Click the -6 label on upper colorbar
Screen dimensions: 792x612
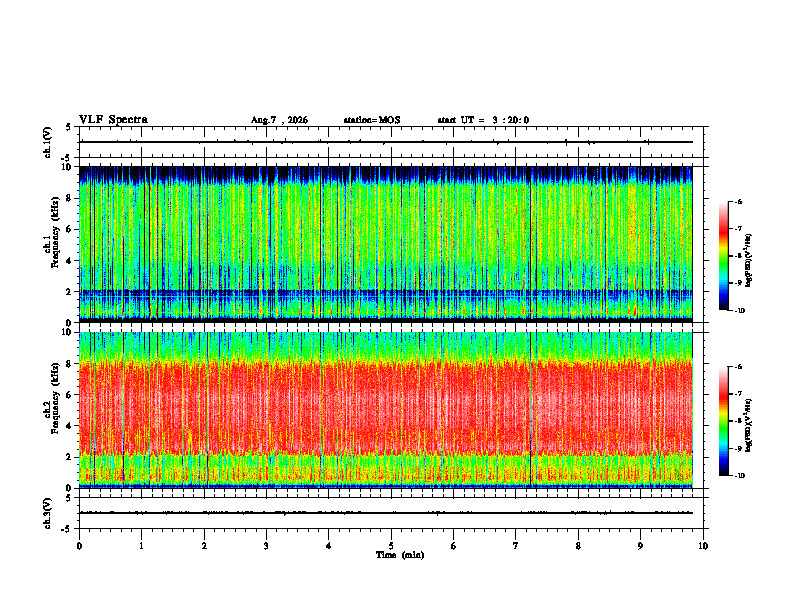click(x=739, y=202)
